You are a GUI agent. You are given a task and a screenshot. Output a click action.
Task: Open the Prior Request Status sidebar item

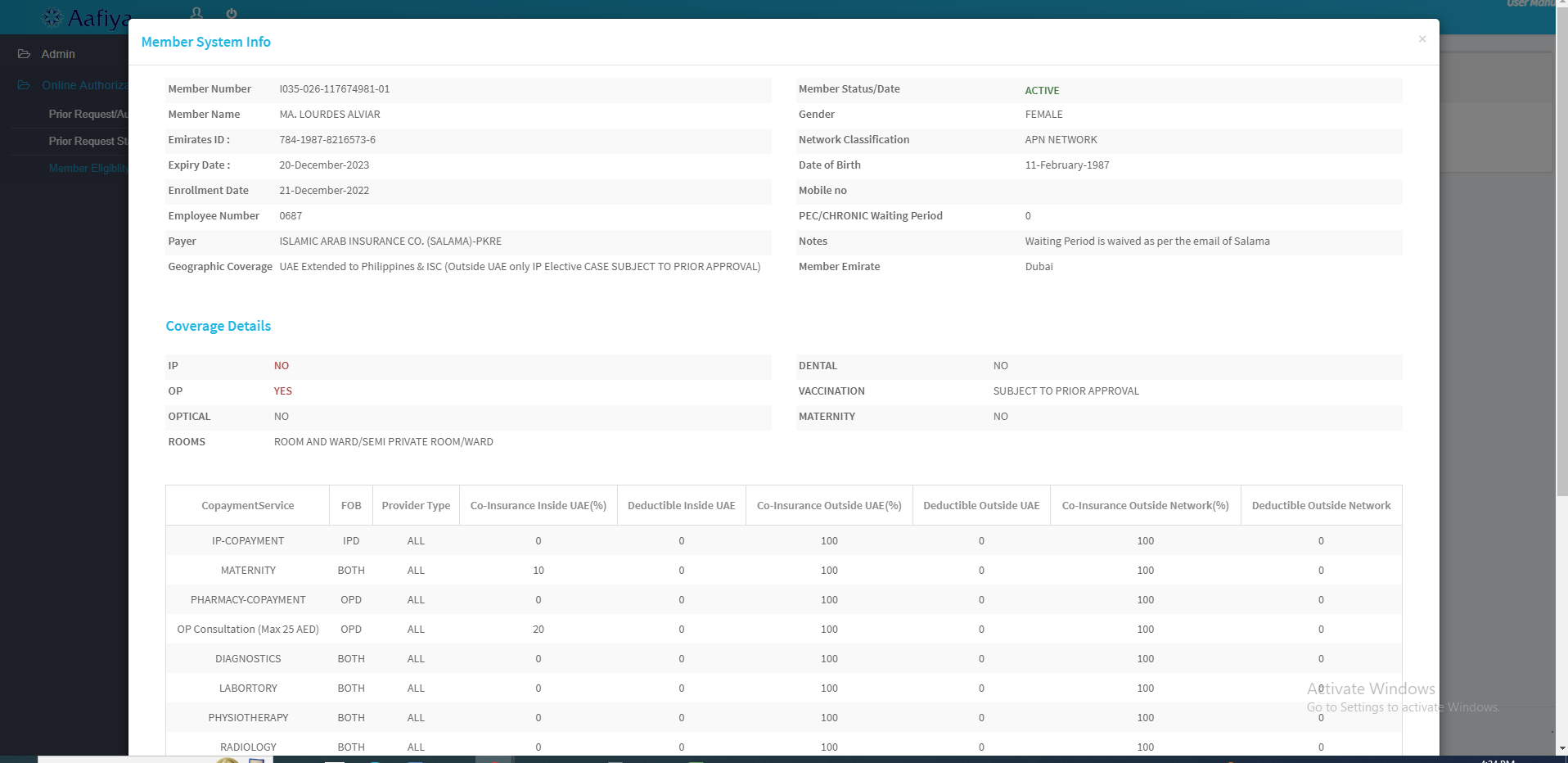coord(88,141)
